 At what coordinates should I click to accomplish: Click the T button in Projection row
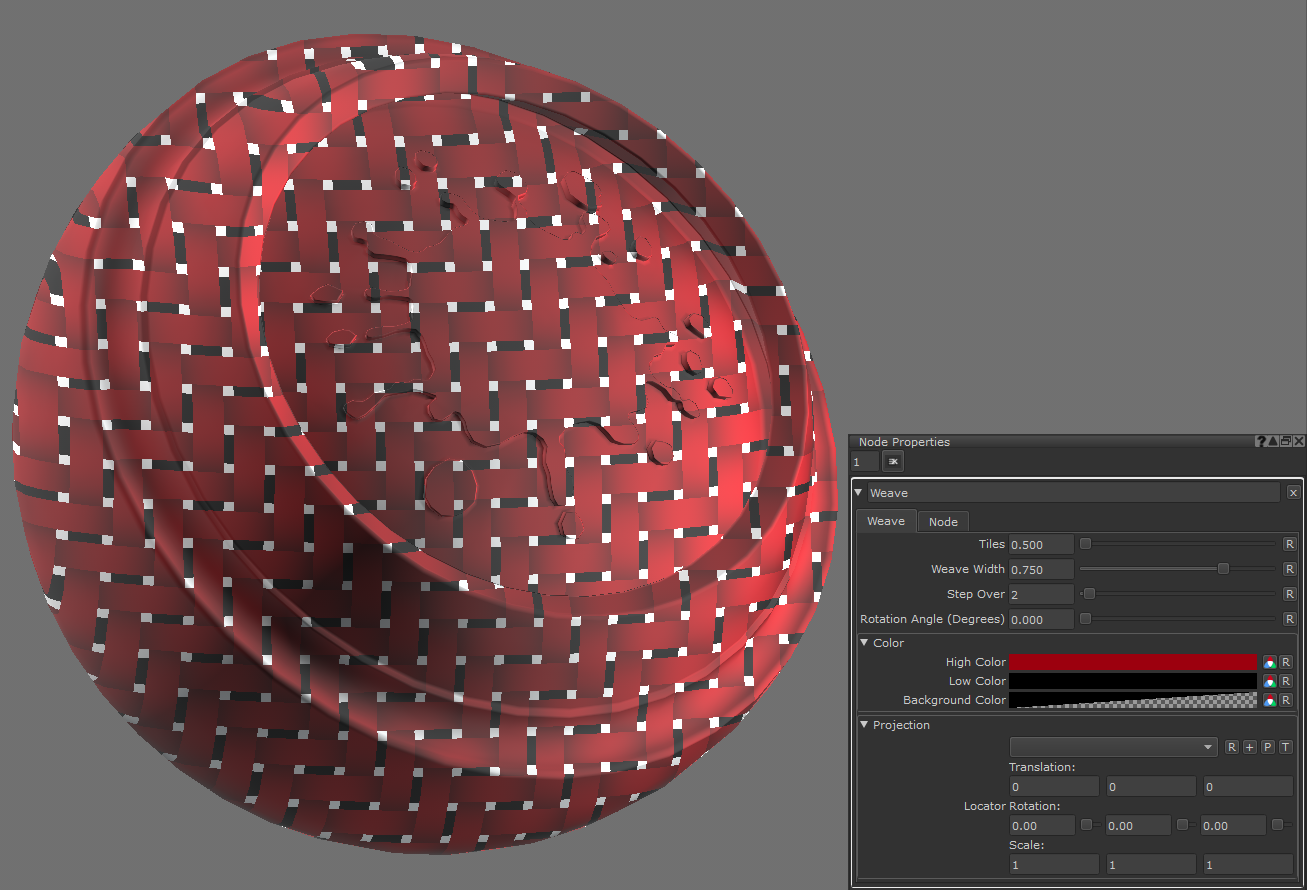pos(1285,747)
